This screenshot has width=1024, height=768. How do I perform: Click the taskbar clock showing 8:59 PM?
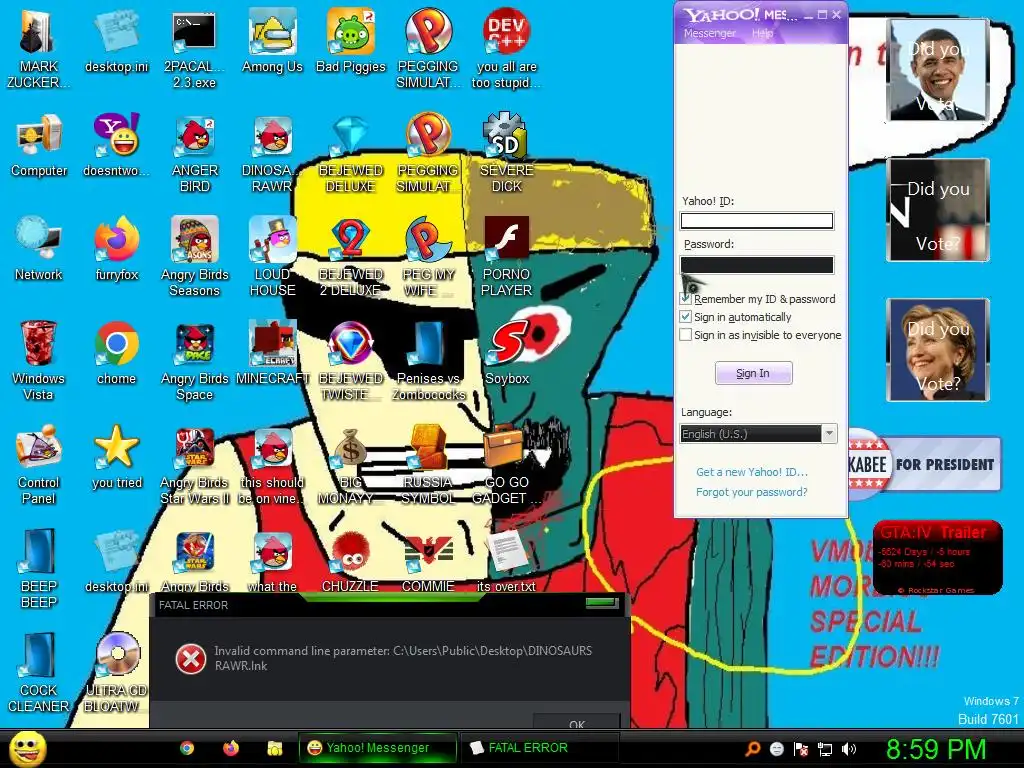(936, 749)
